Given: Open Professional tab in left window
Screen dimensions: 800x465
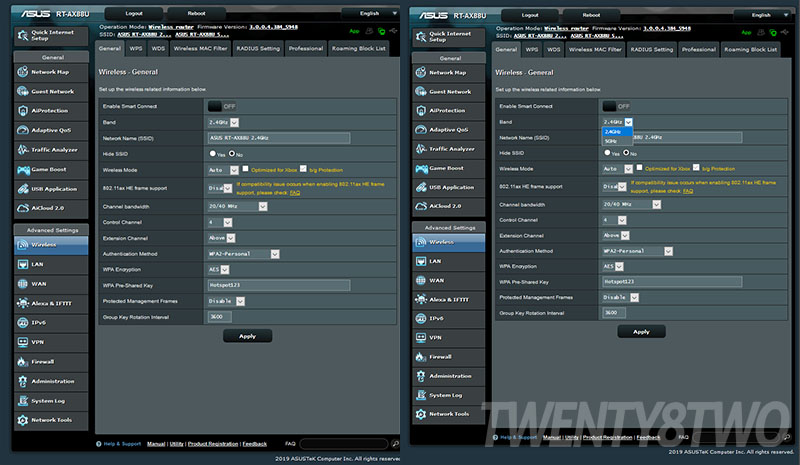Looking at the screenshot, I should 306,48.
